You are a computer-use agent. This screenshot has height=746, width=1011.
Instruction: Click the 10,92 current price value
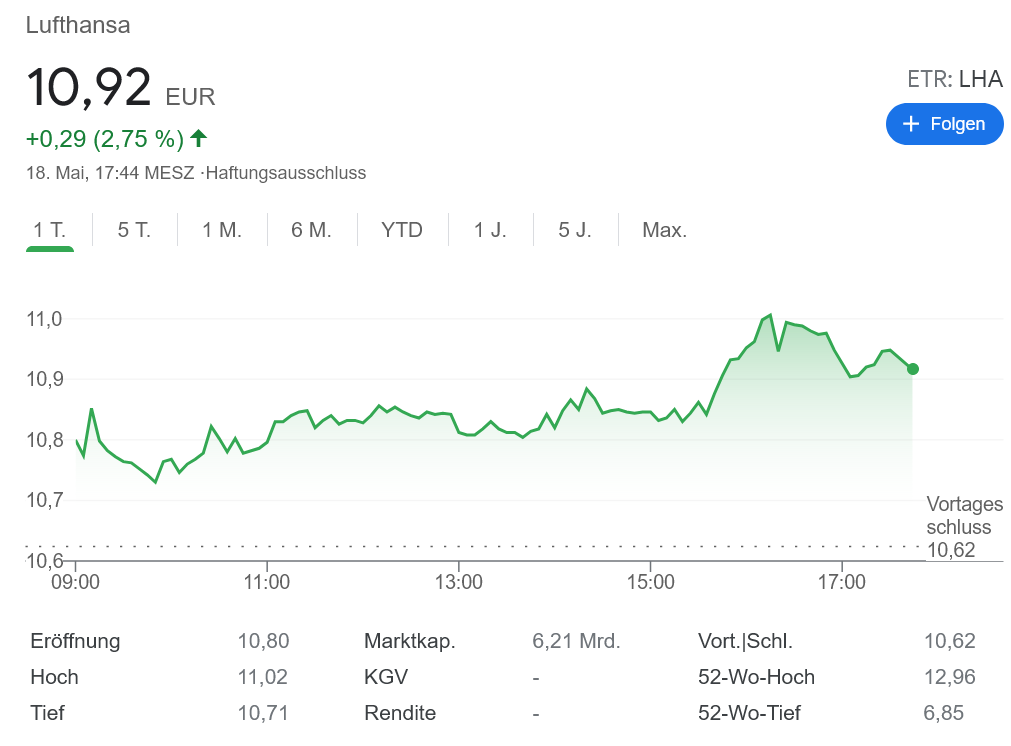[x=88, y=87]
